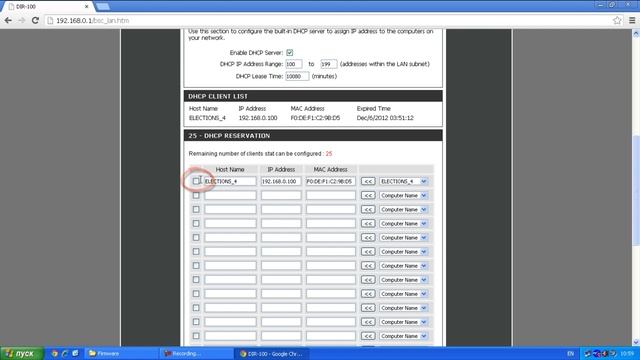The image size is (640, 360).
Task: Click 192.168.0.100 in DHCP client list
Action: coord(258,118)
